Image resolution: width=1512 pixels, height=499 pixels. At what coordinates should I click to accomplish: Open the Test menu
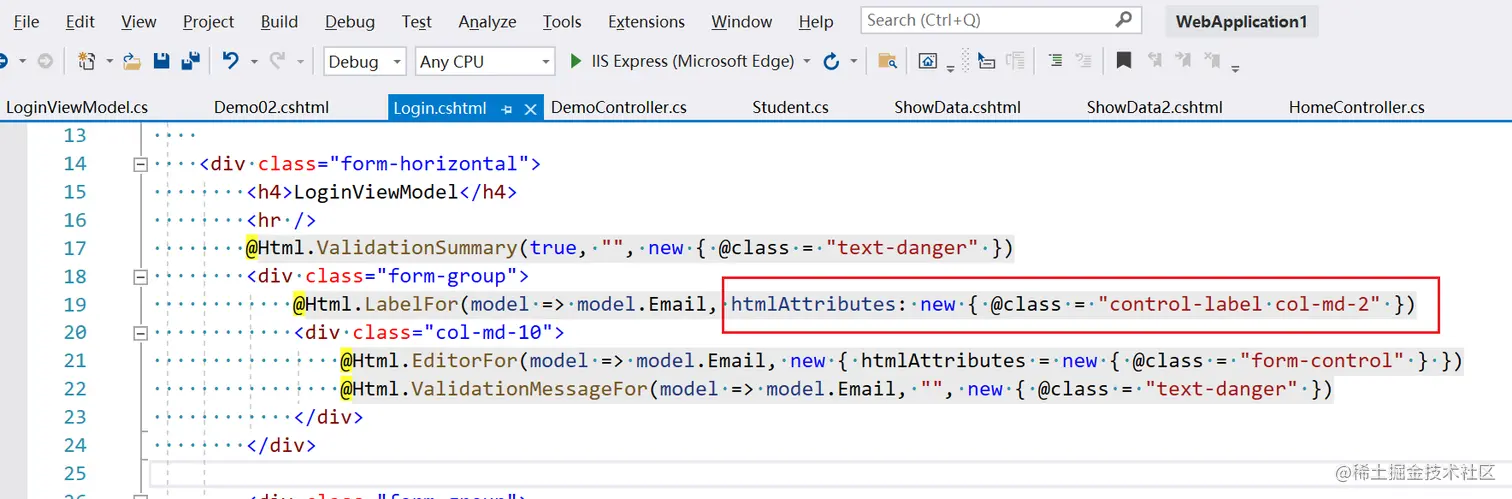[x=417, y=21]
